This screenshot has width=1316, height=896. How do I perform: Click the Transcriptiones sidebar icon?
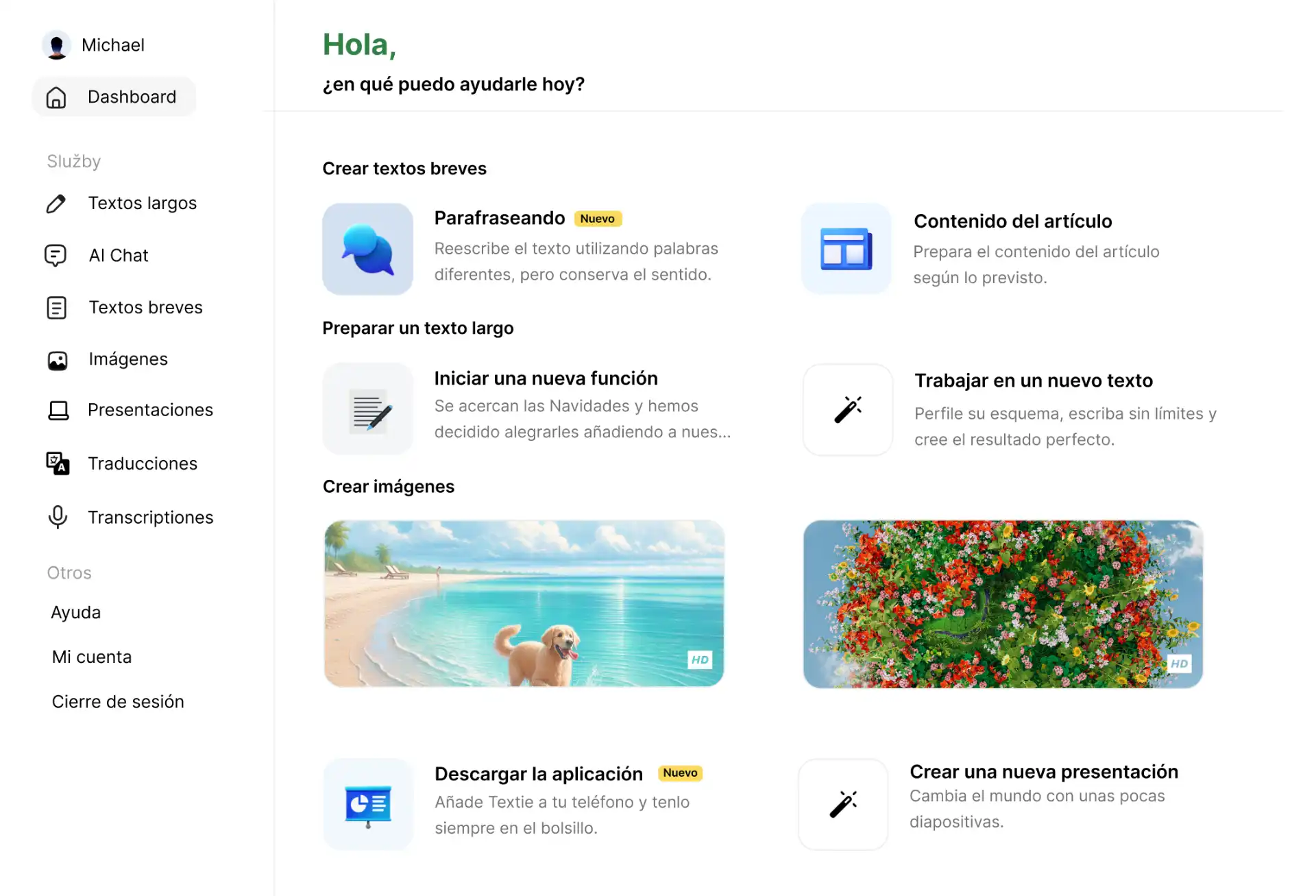(x=57, y=517)
